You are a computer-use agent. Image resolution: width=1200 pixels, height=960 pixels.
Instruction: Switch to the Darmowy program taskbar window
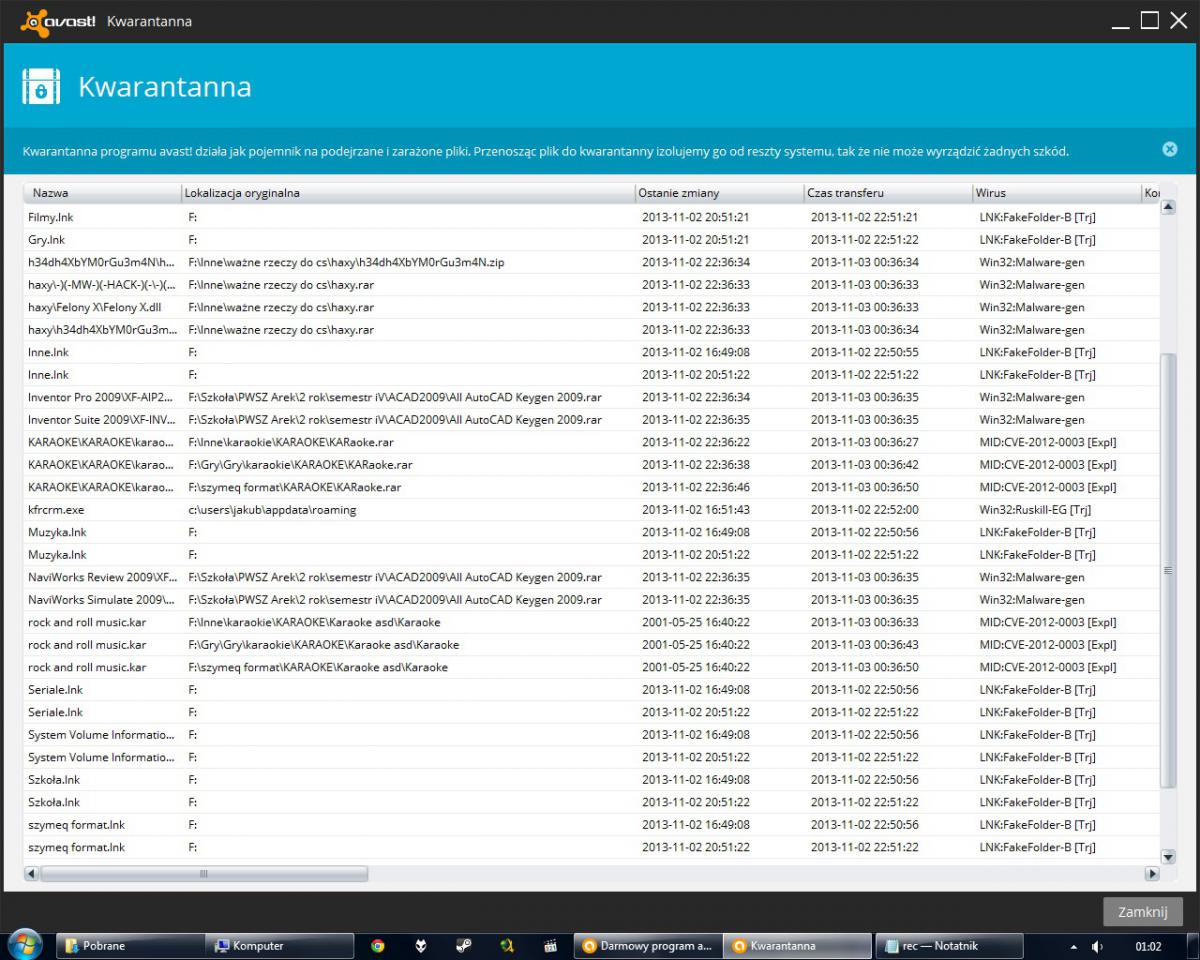coord(647,946)
